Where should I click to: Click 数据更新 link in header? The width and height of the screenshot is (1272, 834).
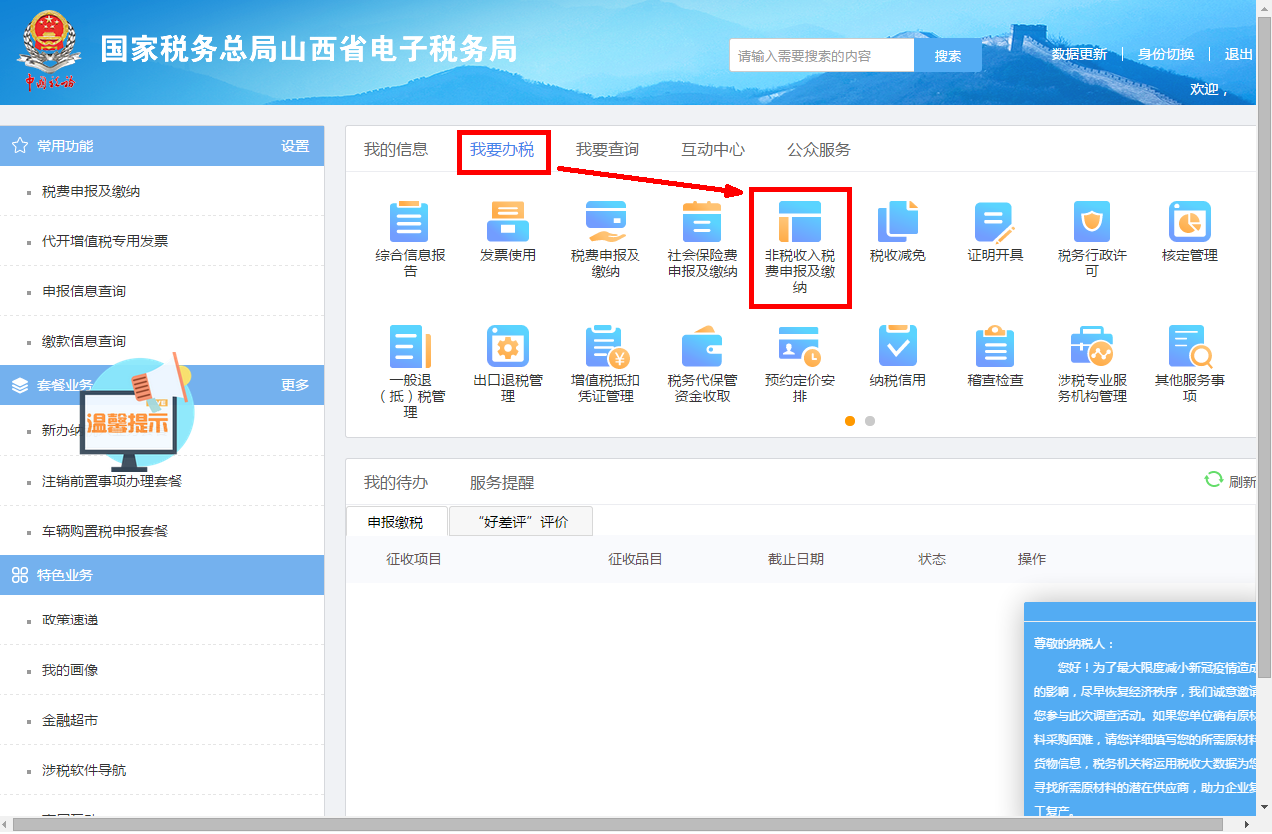coord(1079,54)
